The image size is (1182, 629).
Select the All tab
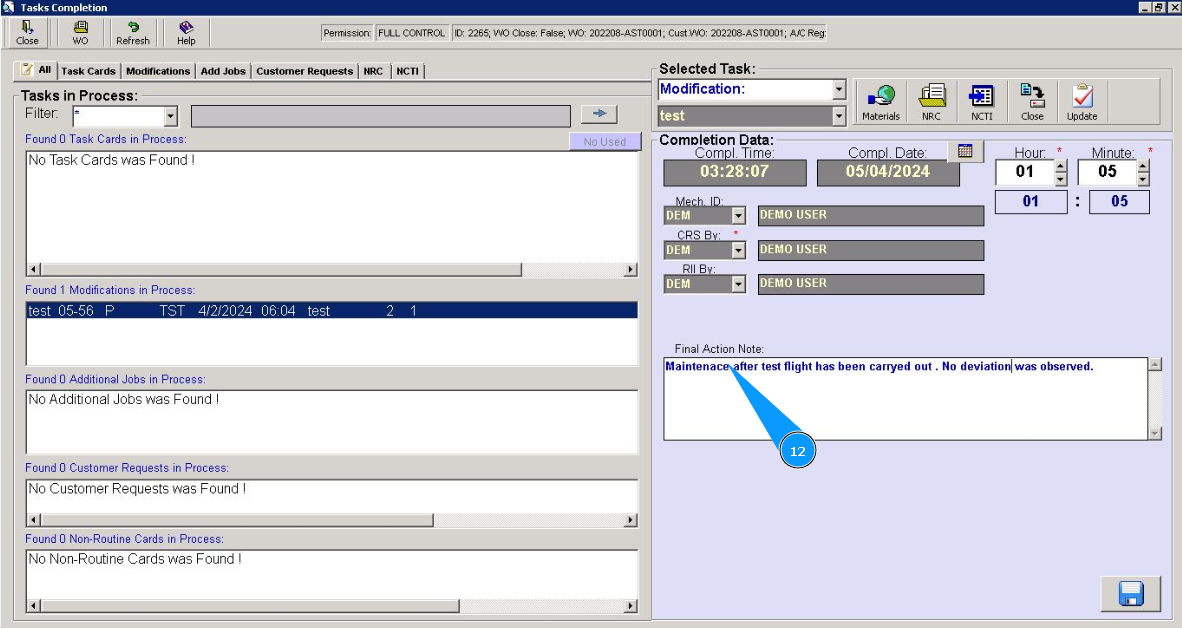coord(36,70)
